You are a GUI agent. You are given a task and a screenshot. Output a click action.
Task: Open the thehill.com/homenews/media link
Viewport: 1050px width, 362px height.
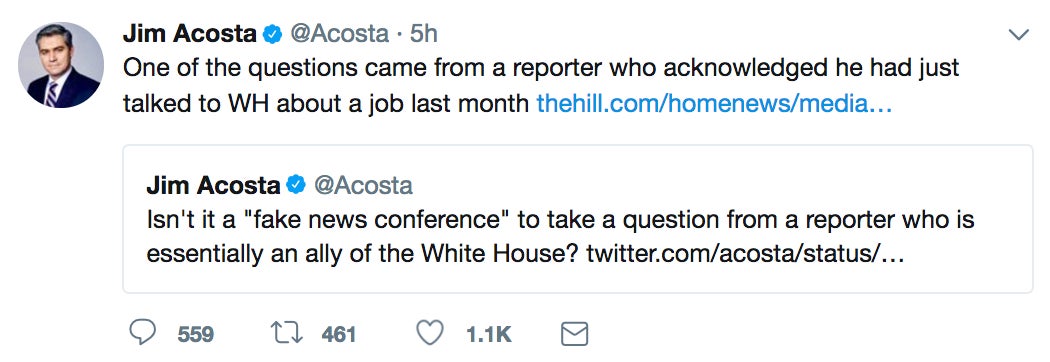click(715, 104)
